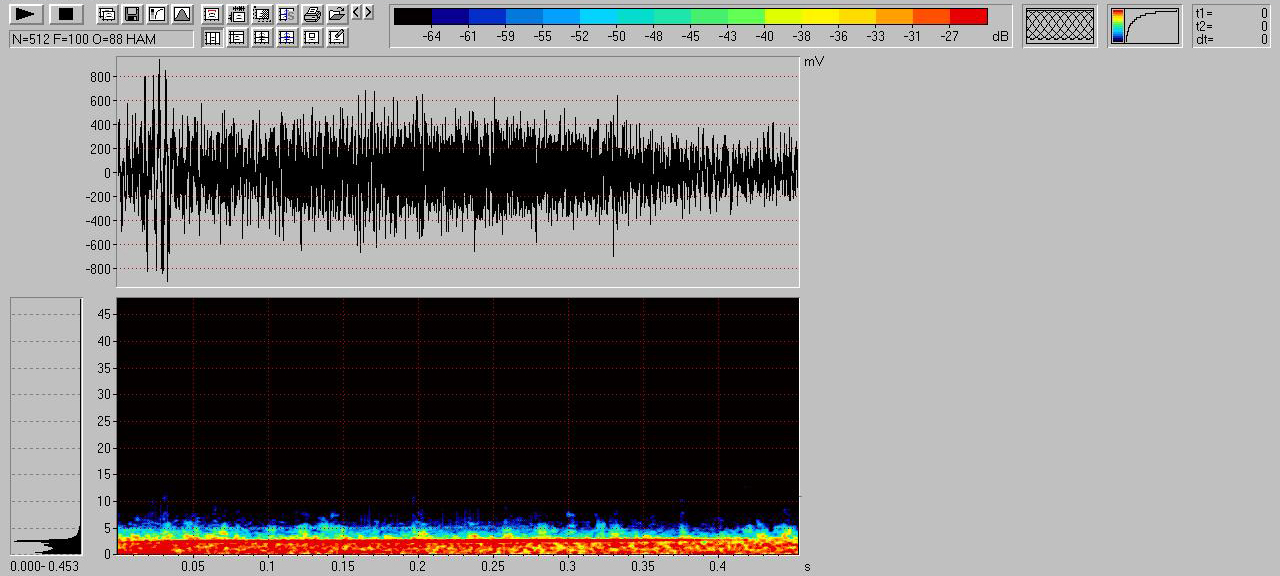Viewport: 1280px width, 576px height.
Task: Click the t1 t2 dt time readout panel
Action: 1231,26
